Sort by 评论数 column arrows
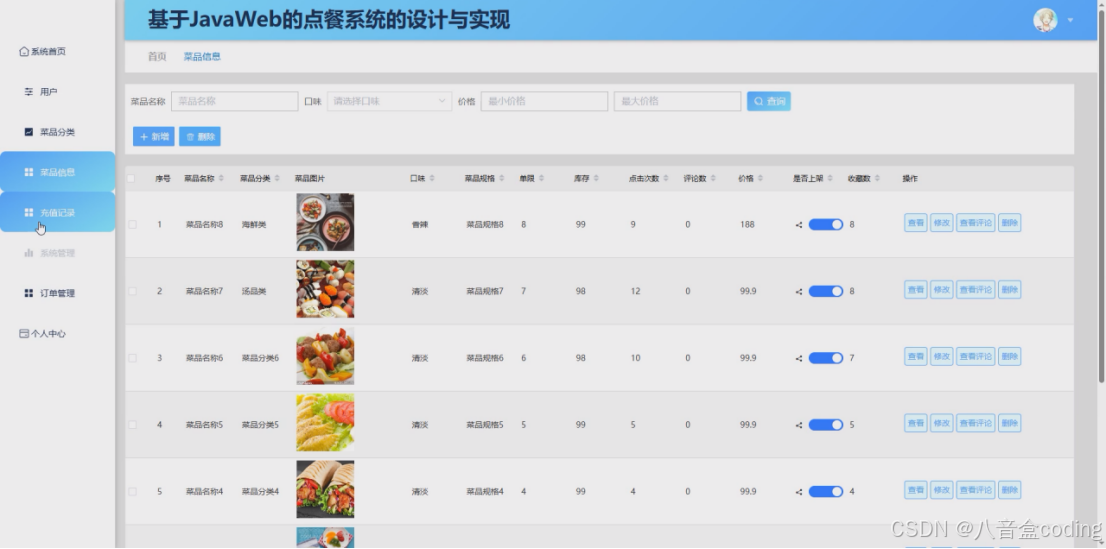1106x549 pixels. (713, 179)
